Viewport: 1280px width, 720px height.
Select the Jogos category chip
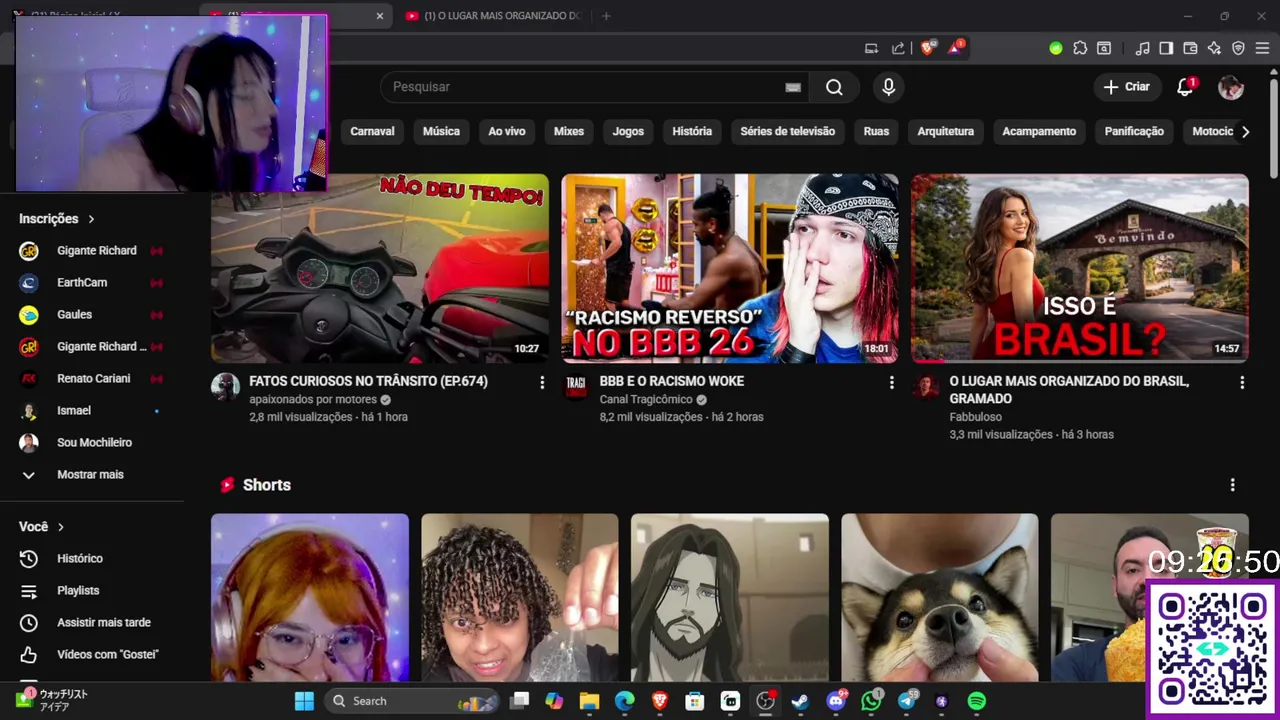coord(628,131)
